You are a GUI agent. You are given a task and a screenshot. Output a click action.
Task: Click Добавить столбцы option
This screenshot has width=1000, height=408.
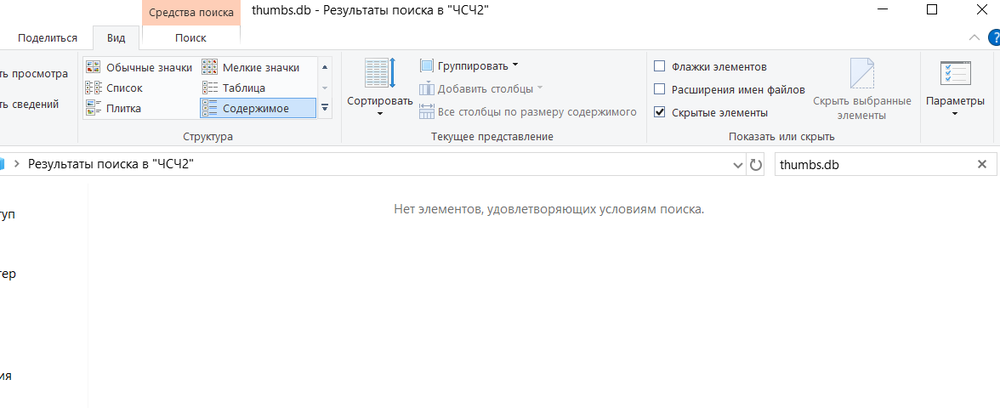click(482, 89)
